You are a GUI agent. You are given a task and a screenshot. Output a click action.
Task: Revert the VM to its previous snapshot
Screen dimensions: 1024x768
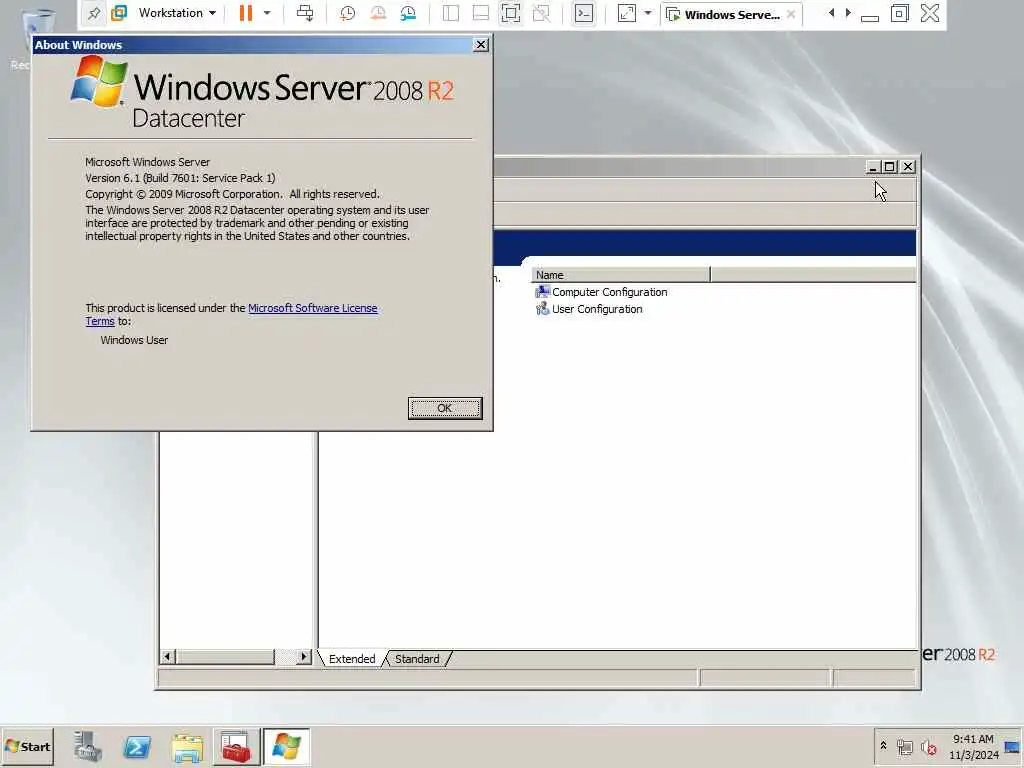point(377,13)
